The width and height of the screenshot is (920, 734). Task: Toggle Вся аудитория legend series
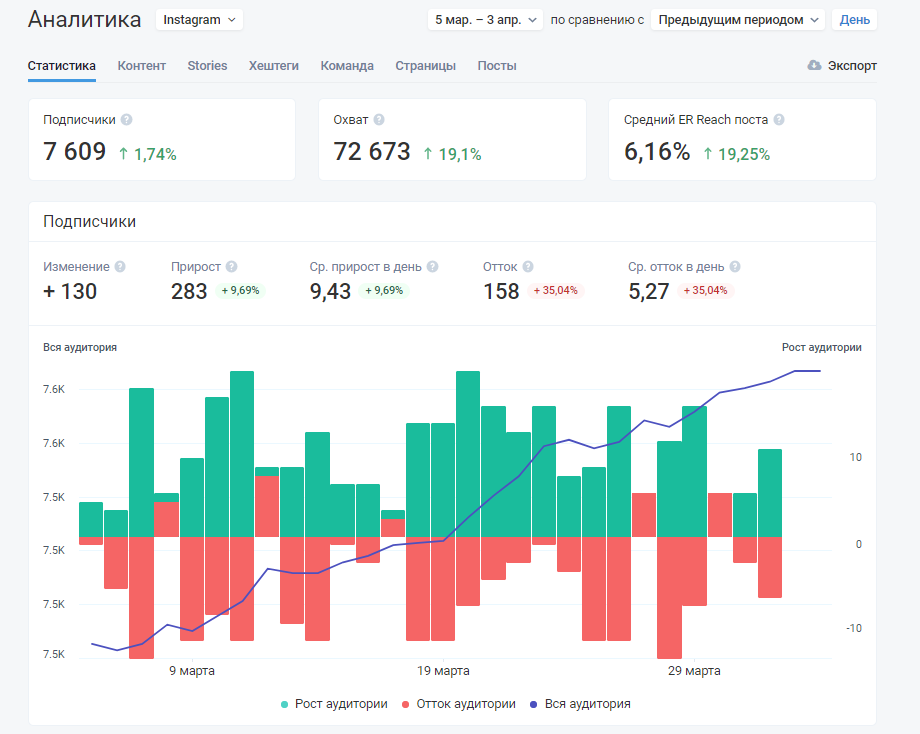tap(580, 704)
